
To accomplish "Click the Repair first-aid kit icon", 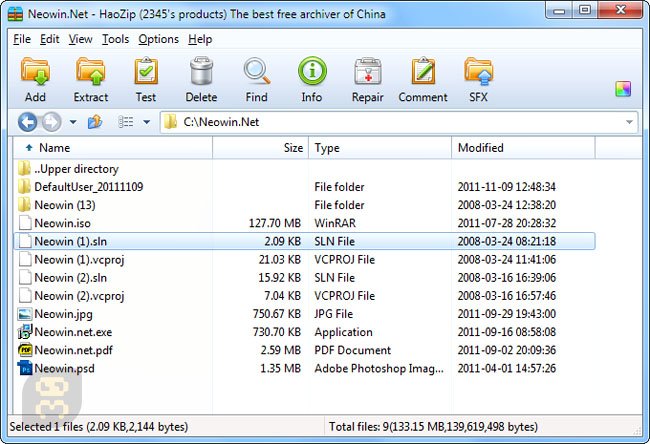I will pos(368,71).
